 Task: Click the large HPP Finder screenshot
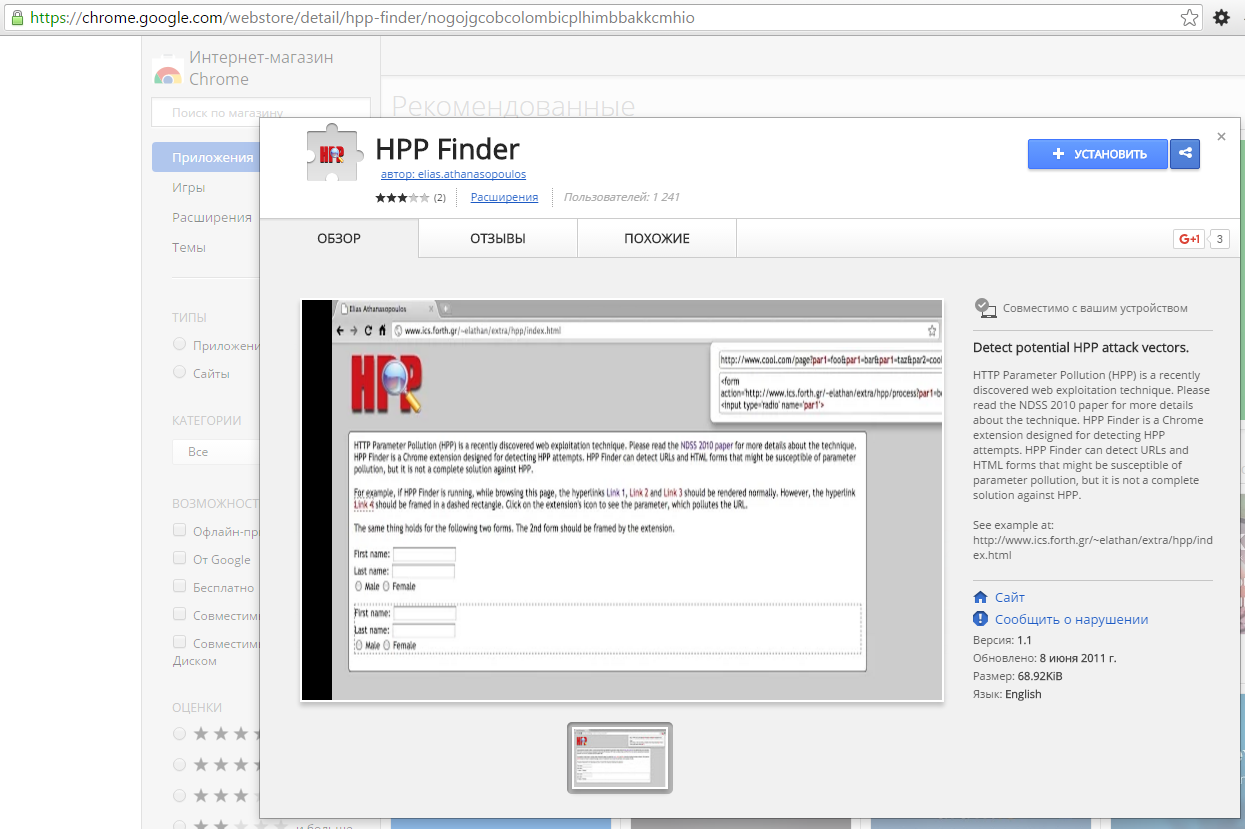(x=622, y=500)
